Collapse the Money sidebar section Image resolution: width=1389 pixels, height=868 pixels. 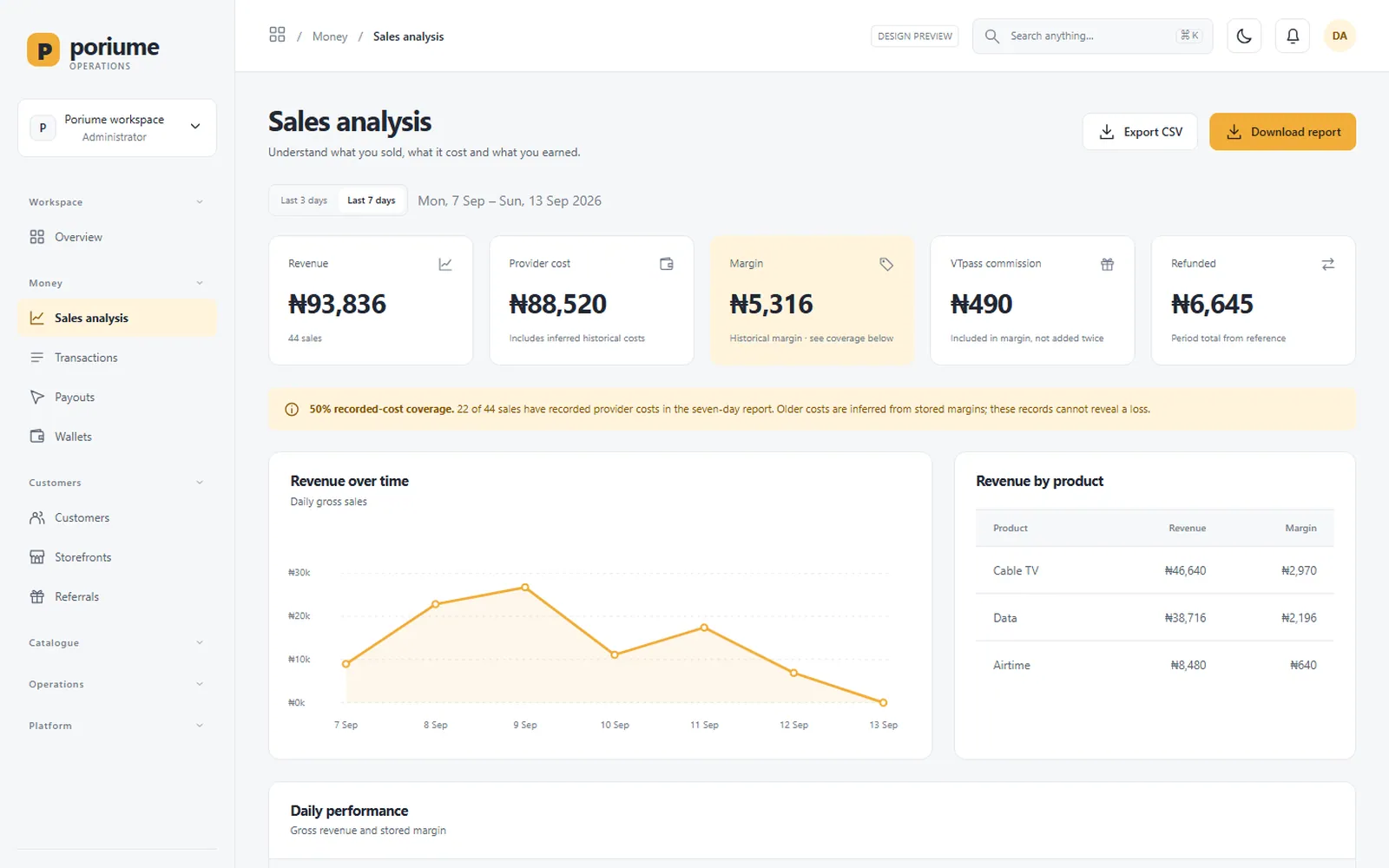[116, 283]
